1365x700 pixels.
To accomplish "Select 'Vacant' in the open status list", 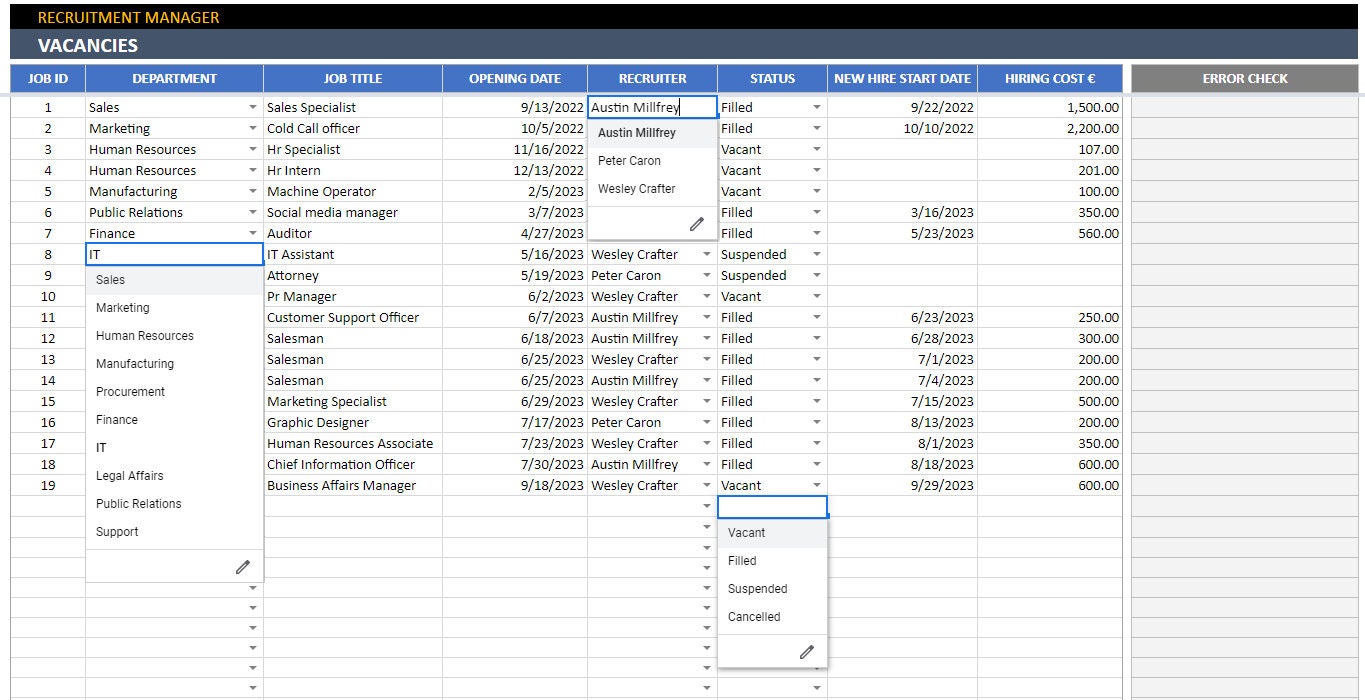I will point(746,532).
